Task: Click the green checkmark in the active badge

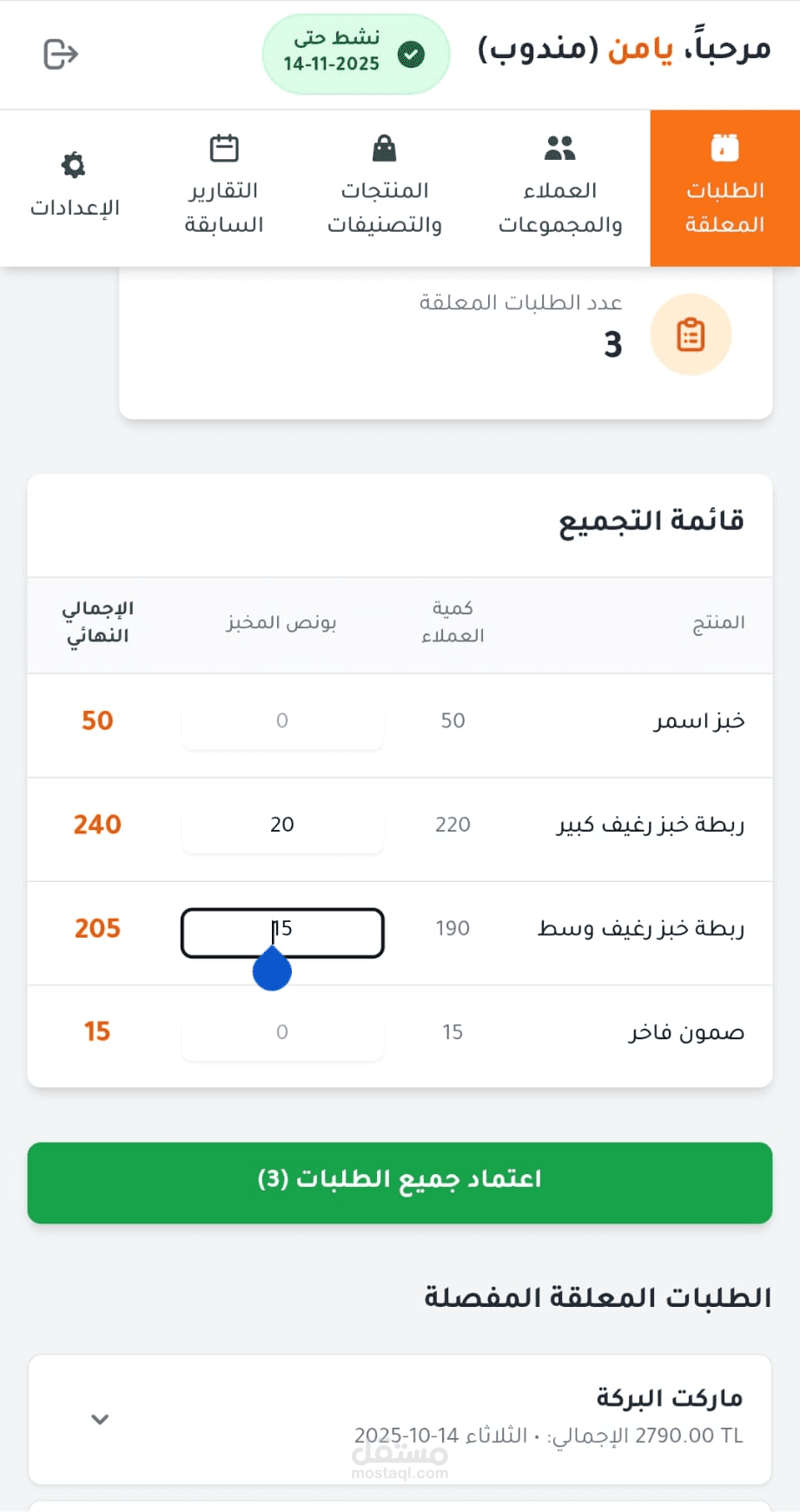Action: point(411,55)
